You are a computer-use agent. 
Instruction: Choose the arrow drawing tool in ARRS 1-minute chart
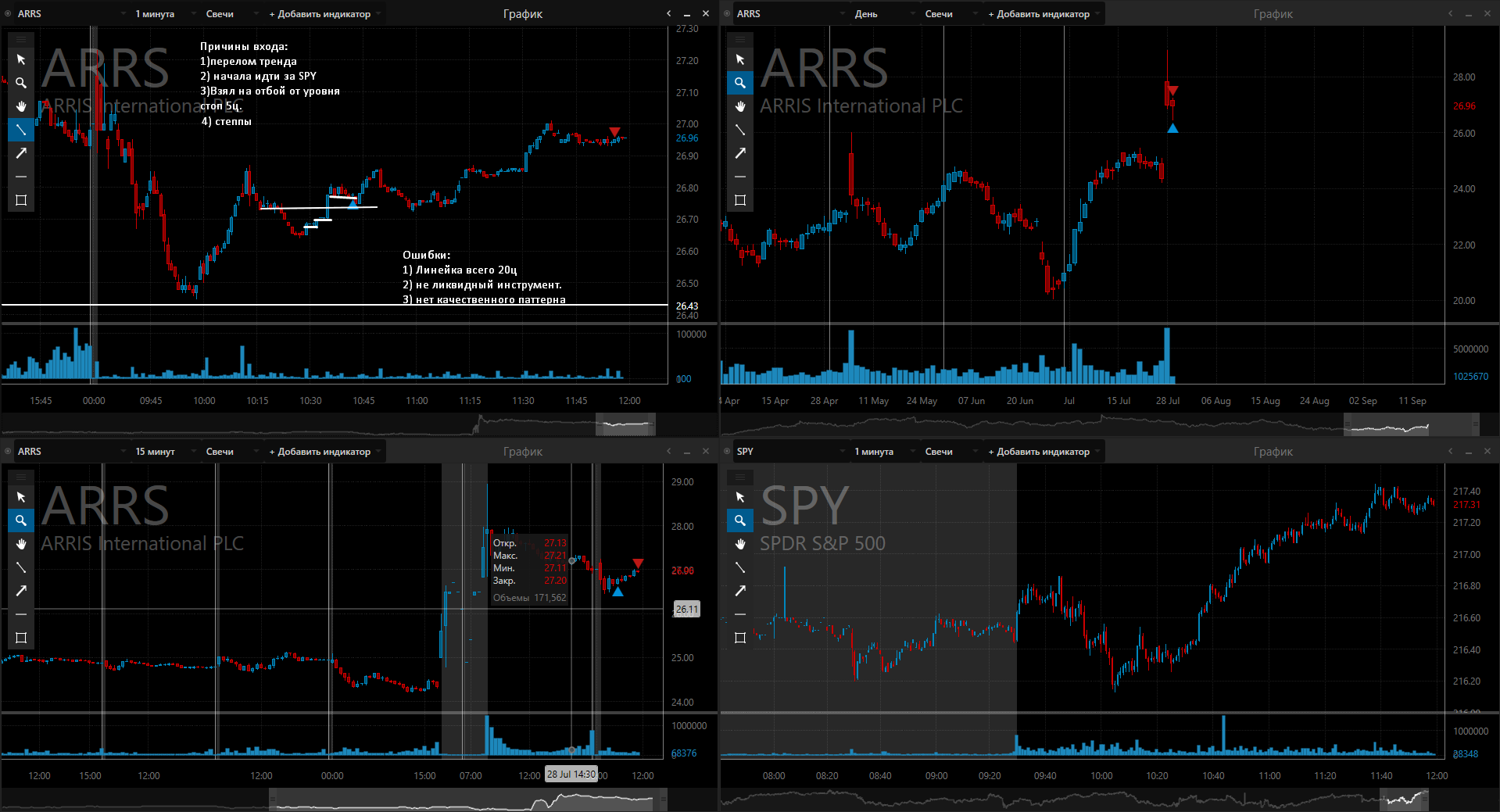[x=21, y=153]
